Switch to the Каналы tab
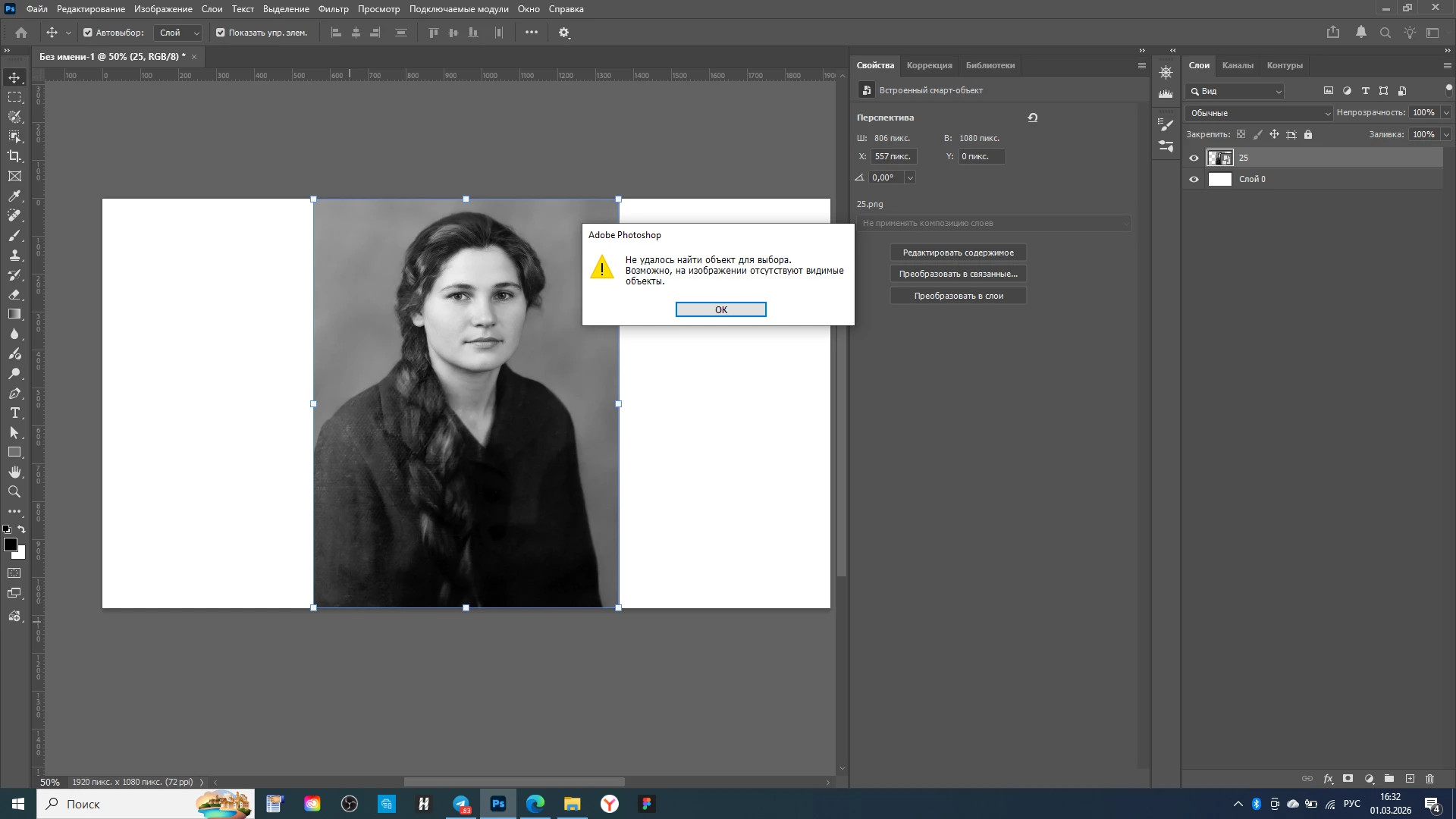Image resolution: width=1456 pixels, height=819 pixels. pos(1238,65)
